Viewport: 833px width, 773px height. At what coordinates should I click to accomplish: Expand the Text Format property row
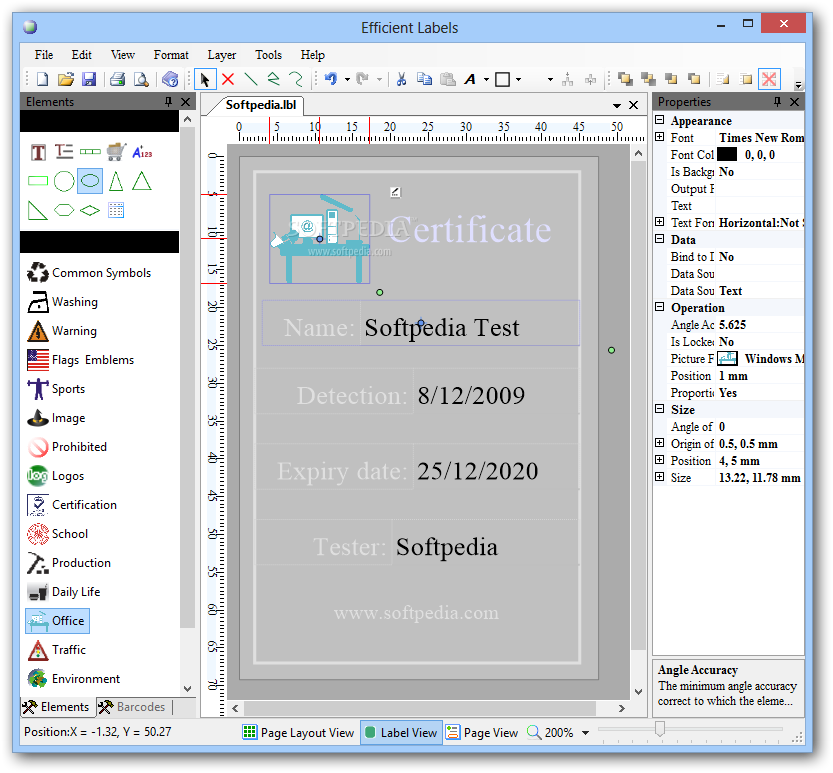[659, 222]
